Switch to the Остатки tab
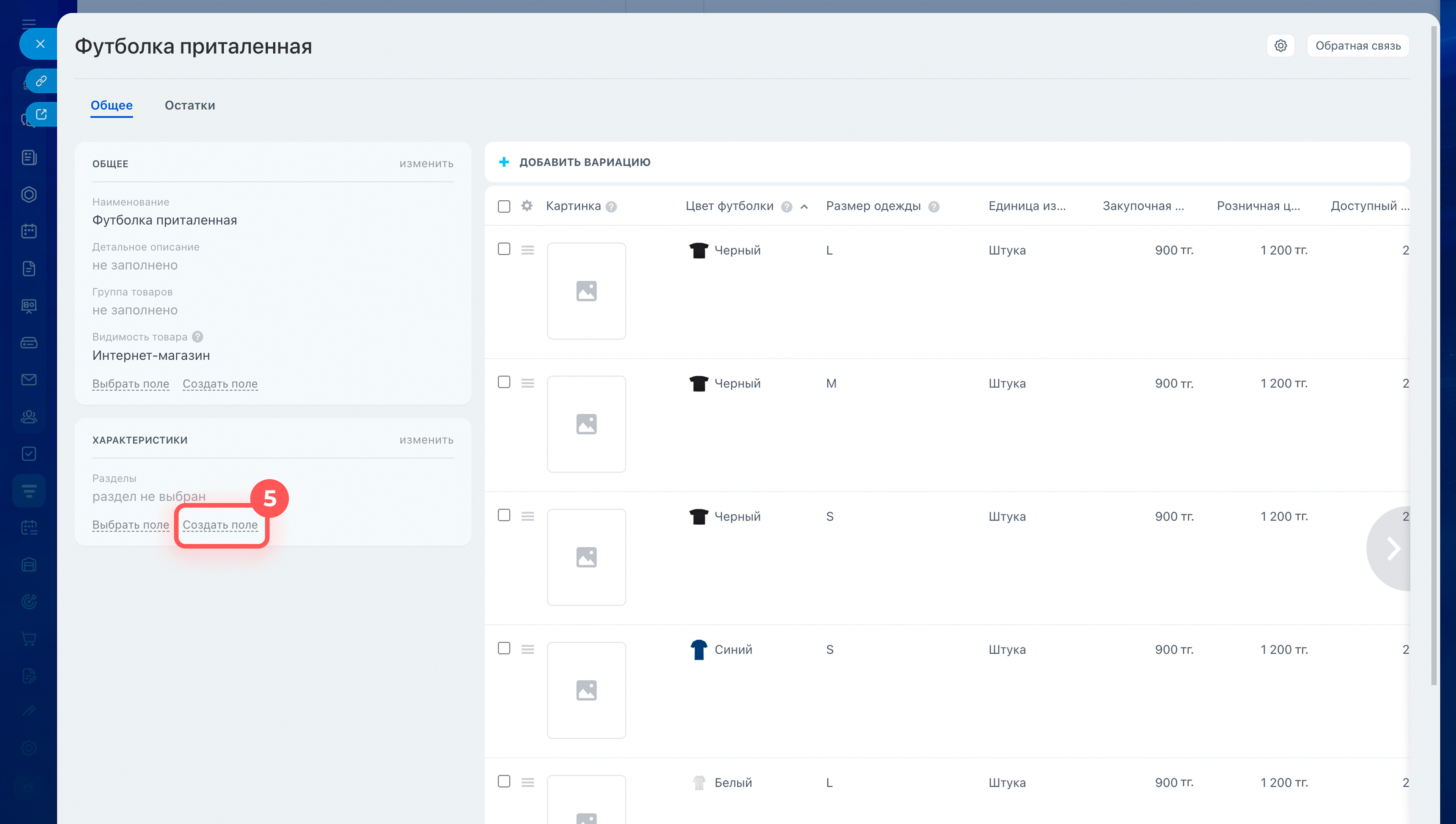This screenshot has width=1456, height=824. click(x=190, y=105)
